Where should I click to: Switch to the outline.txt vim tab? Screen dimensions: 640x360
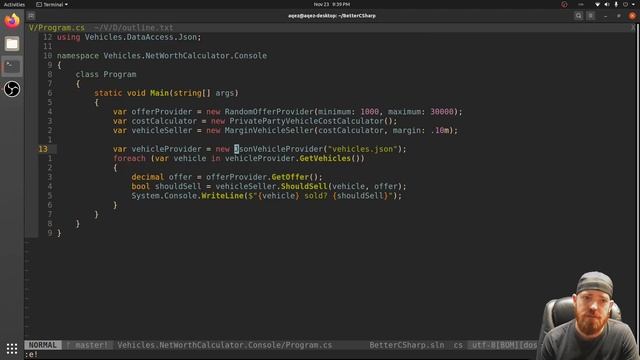click(133, 28)
